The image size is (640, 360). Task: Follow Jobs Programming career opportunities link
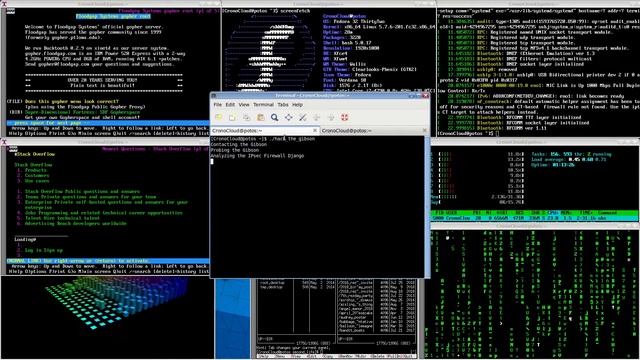click(x=103, y=213)
